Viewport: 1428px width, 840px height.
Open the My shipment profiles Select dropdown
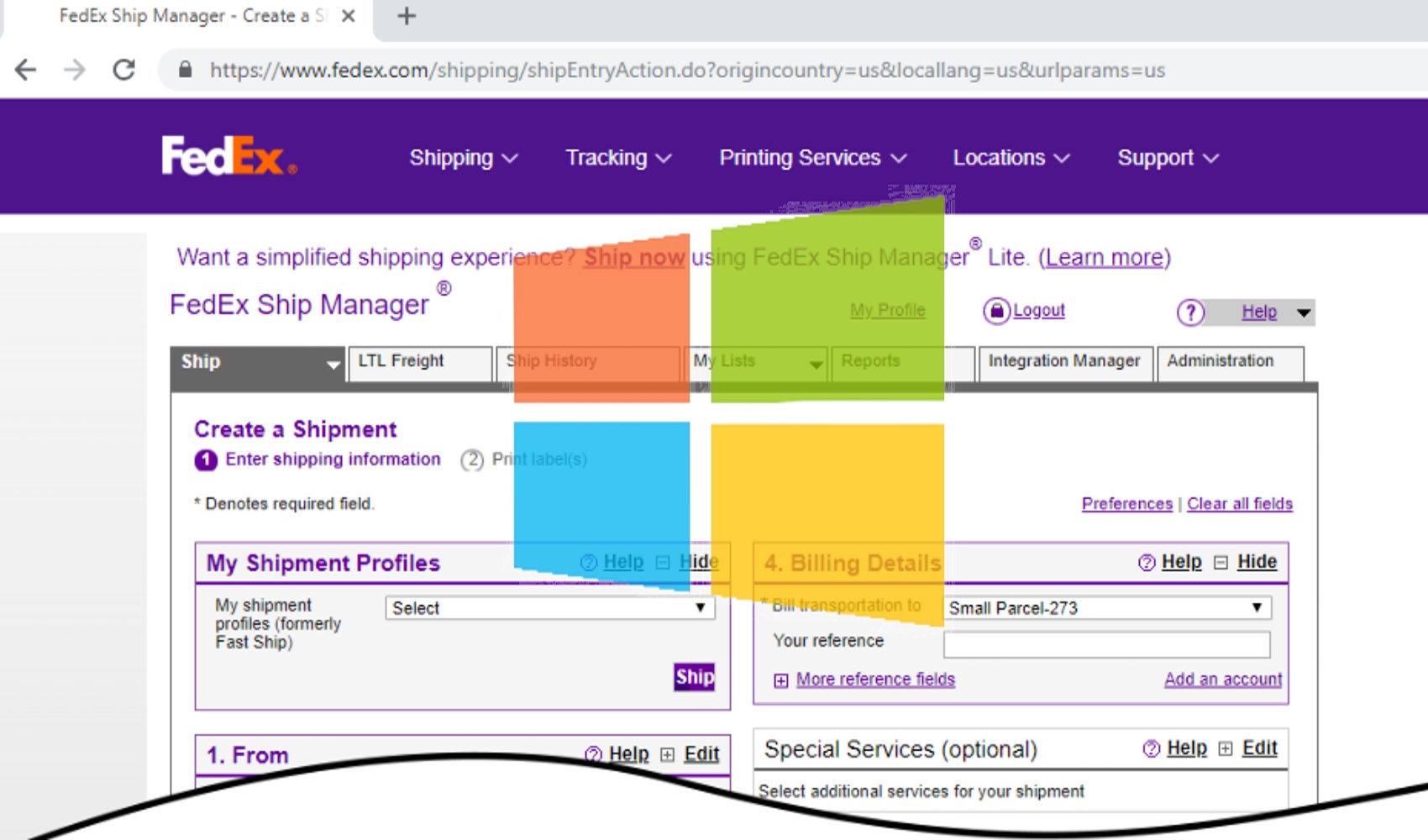coord(550,607)
